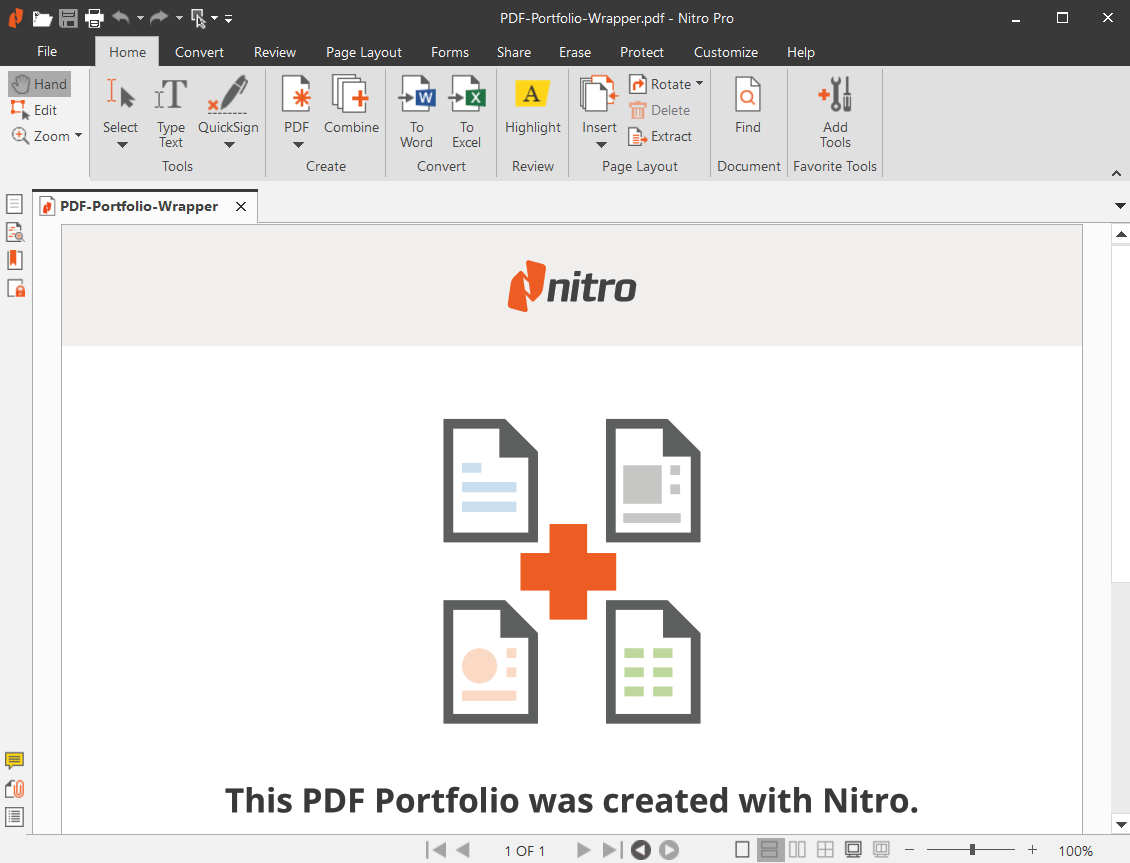The height and width of the screenshot is (863, 1130).
Task: Click Rotate in Page Layout
Action: pos(661,84)
